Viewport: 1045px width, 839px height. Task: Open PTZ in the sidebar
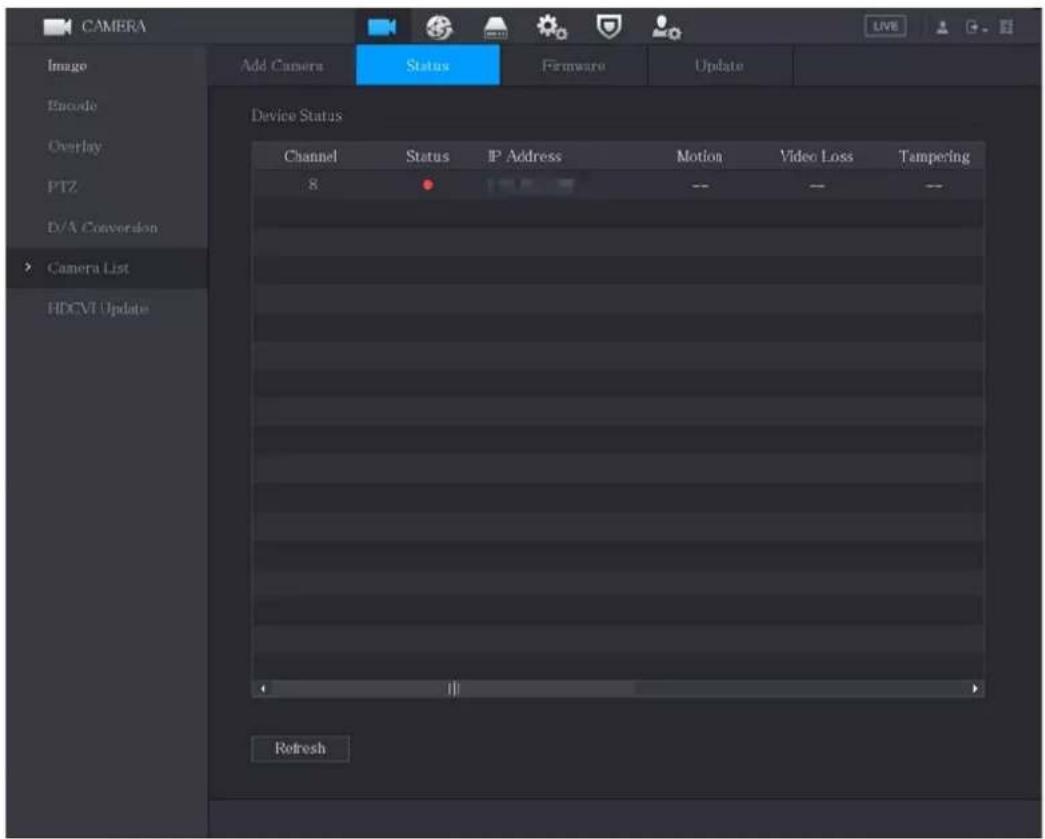tap(63, 187)
